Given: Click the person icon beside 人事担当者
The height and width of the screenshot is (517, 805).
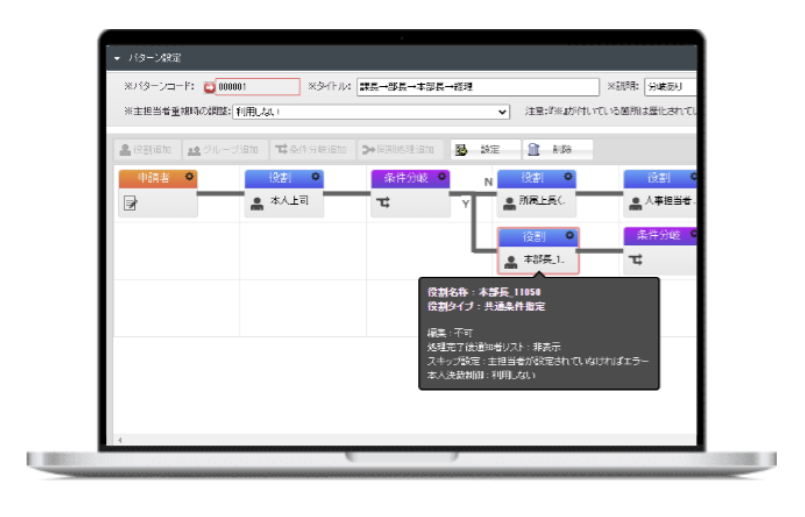Looking at the screenshot, I should (x=635, y=203).
